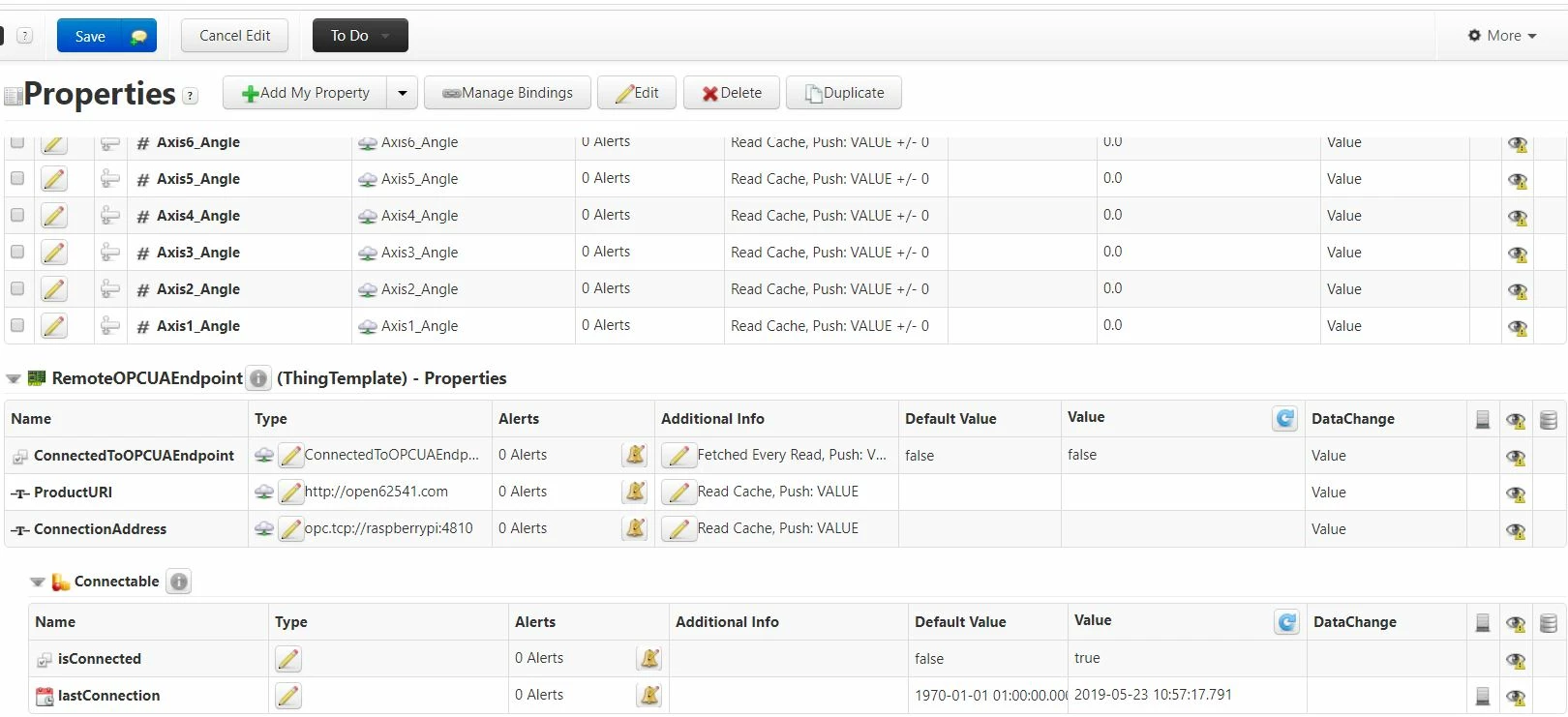
Task: Toggle visibility eye for Axis5_Angle
Action: [x=1517, y=180]
